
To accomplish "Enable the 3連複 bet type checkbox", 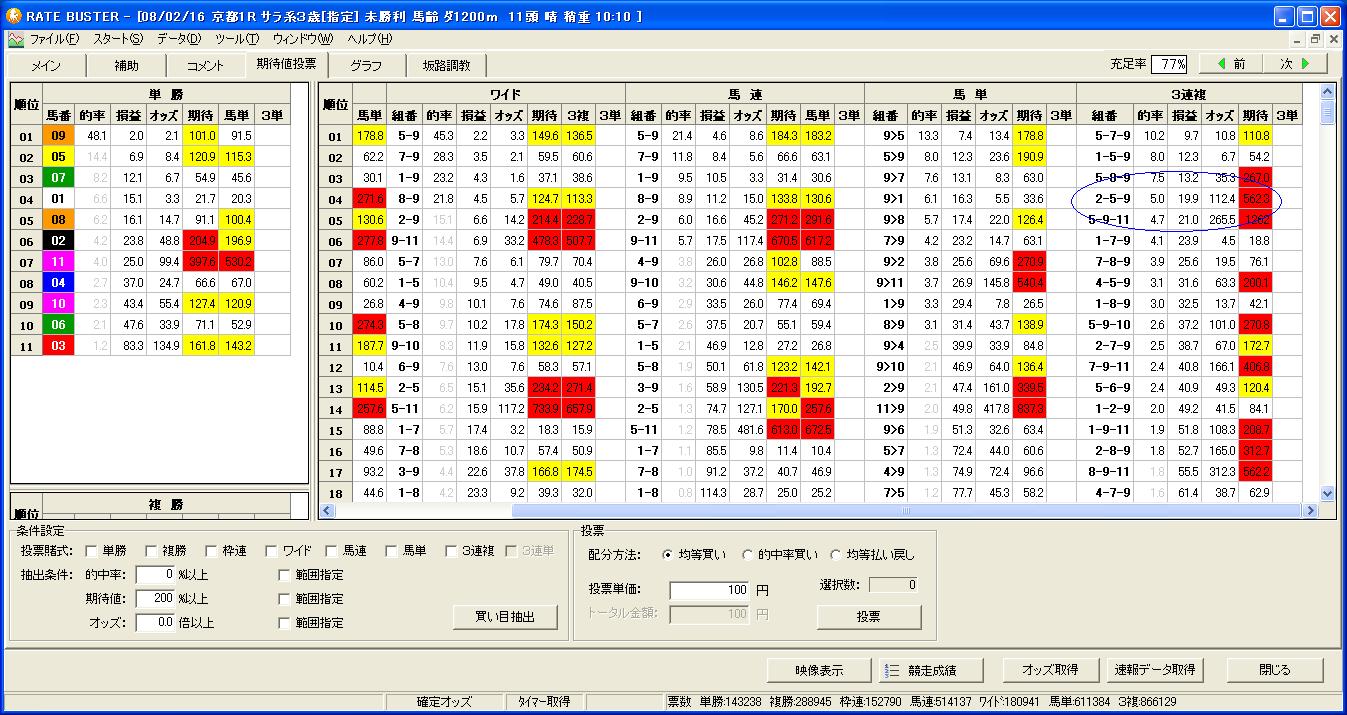I will (452, 551).
